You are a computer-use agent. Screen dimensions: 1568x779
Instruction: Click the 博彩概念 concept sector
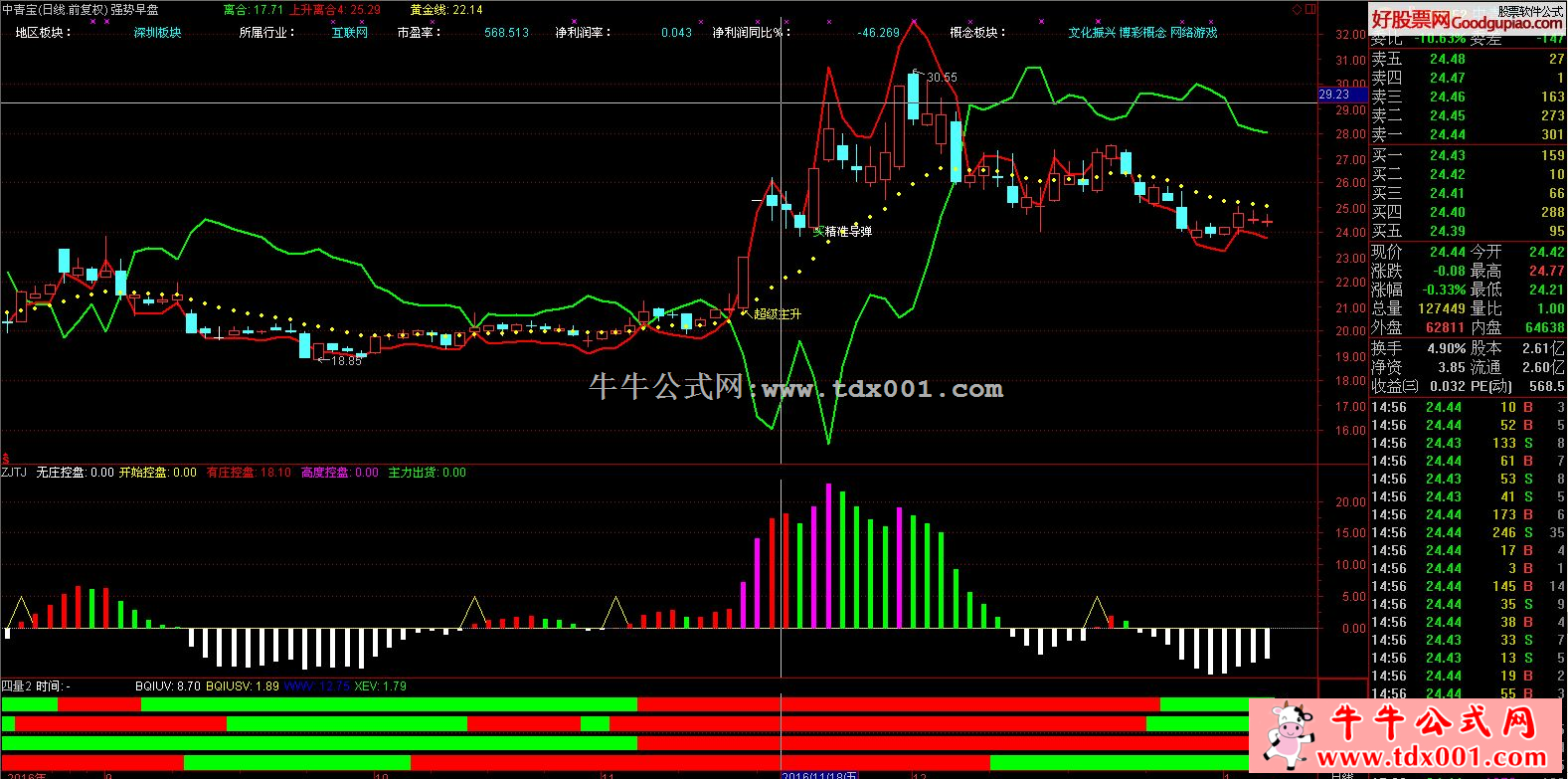point(1142,33)
